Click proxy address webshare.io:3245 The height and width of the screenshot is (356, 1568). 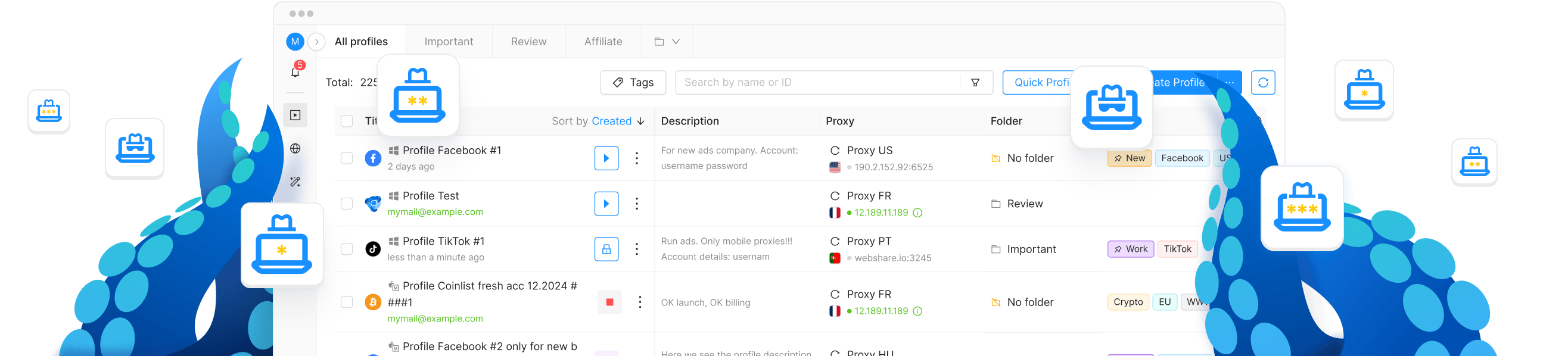[x=893, y=258]
